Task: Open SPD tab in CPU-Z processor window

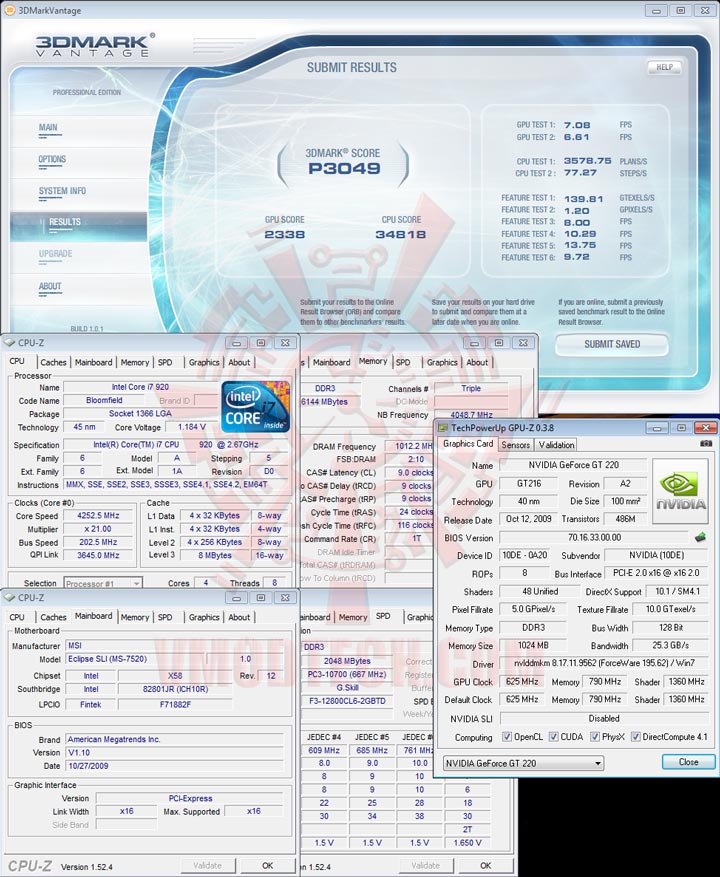Action: (x=165, y=362)
